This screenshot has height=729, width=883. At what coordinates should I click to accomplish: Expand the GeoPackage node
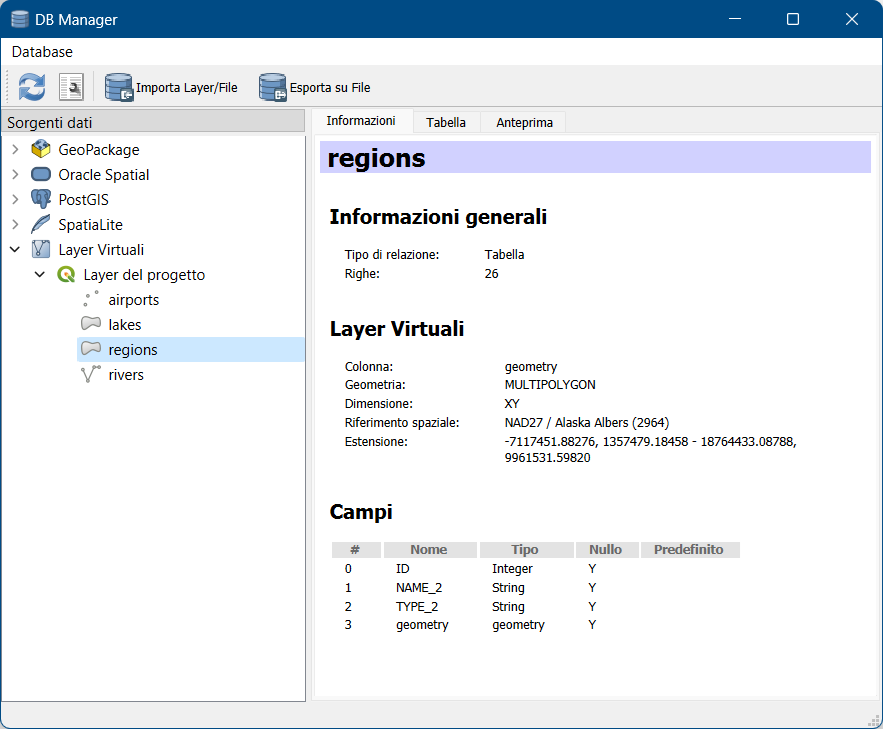(15, 149)
